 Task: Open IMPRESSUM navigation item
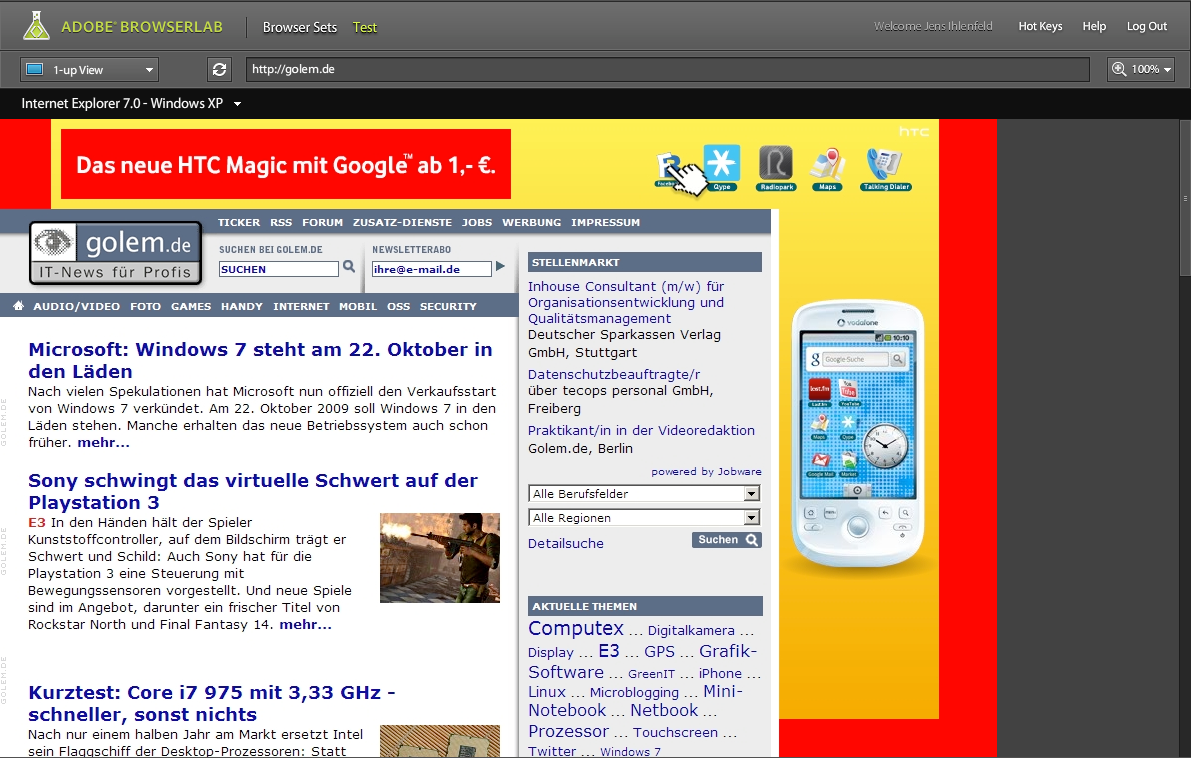605,223
